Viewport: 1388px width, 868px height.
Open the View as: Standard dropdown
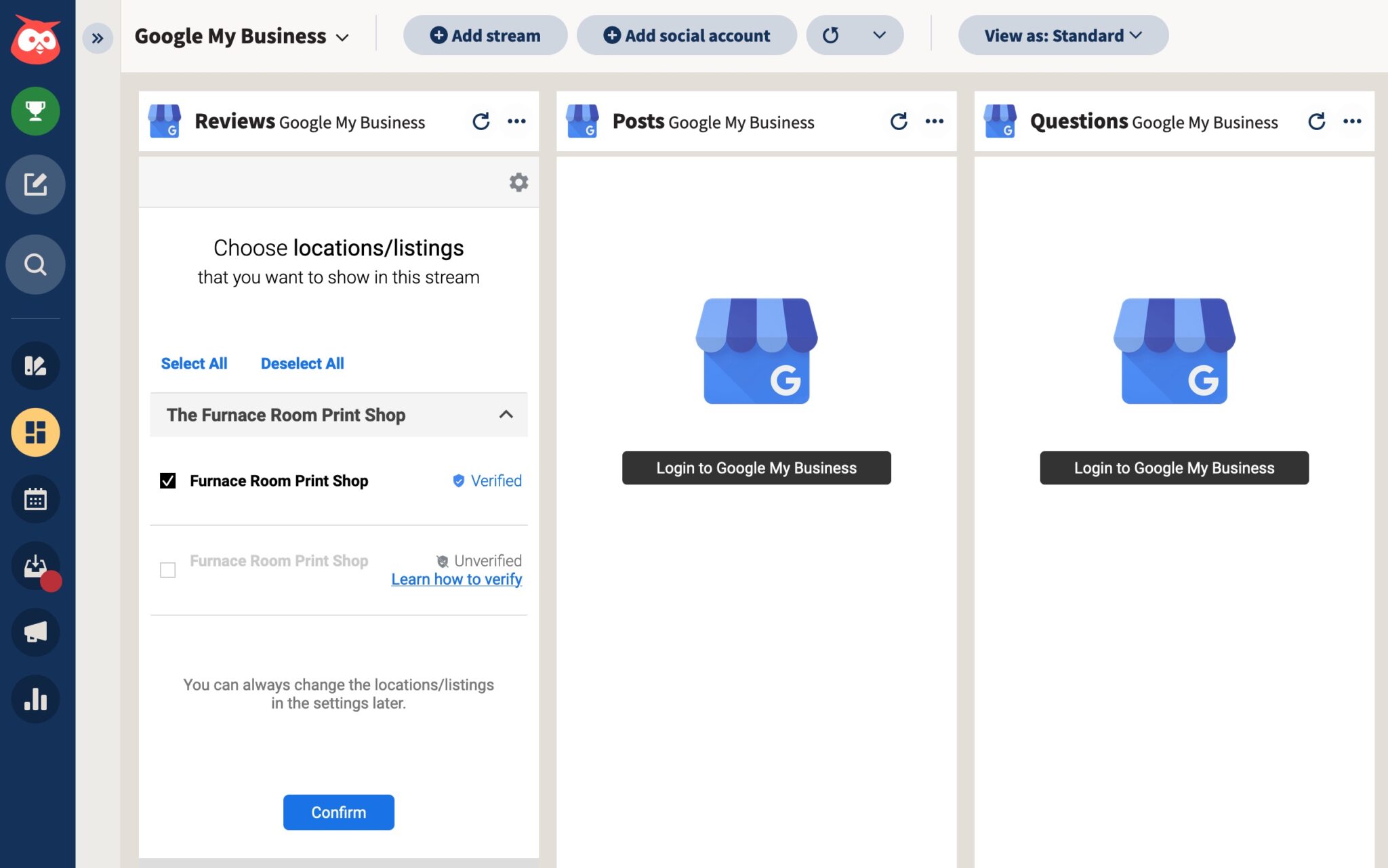(x=1063, y=35)
